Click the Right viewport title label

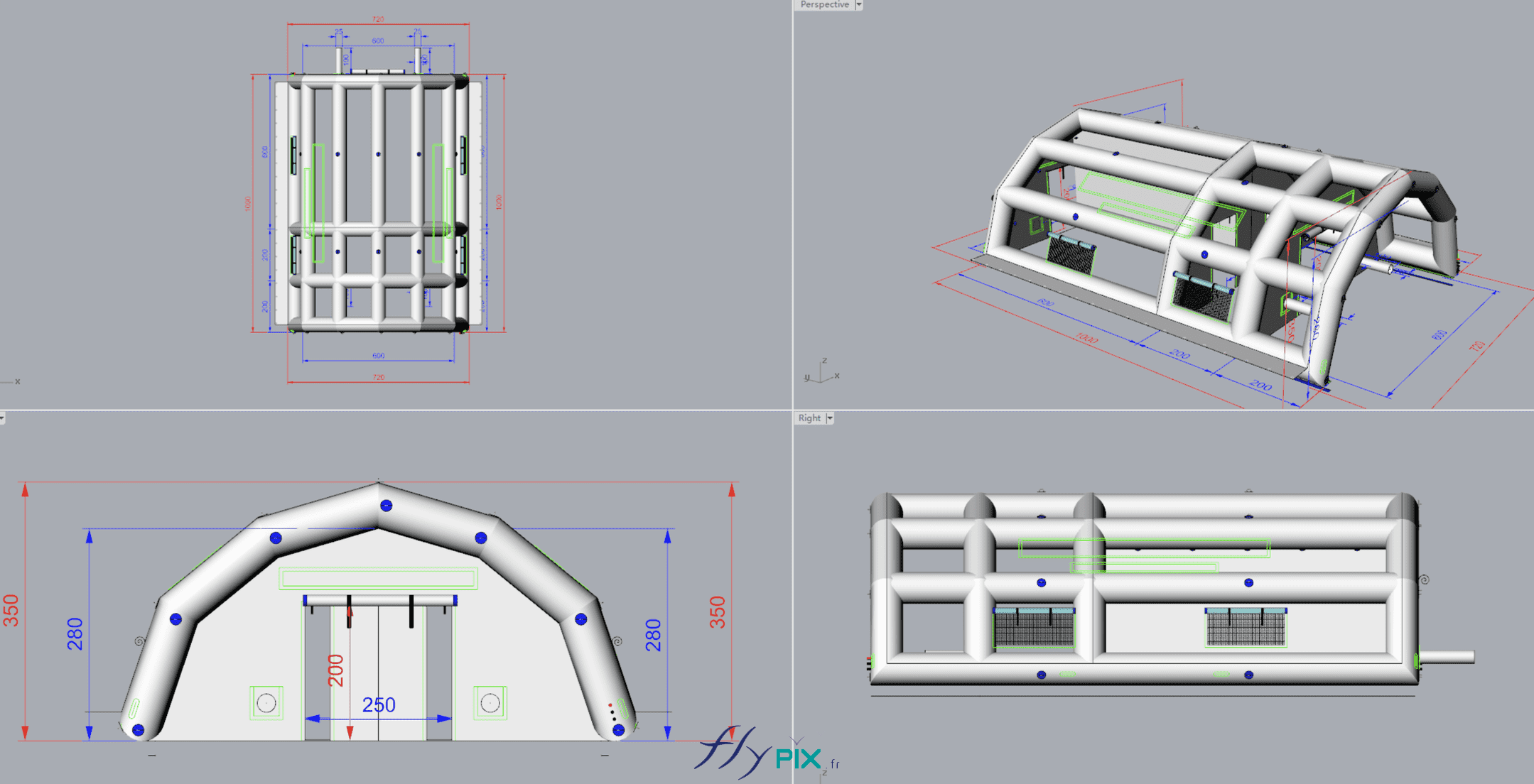[x=809, y=418]
